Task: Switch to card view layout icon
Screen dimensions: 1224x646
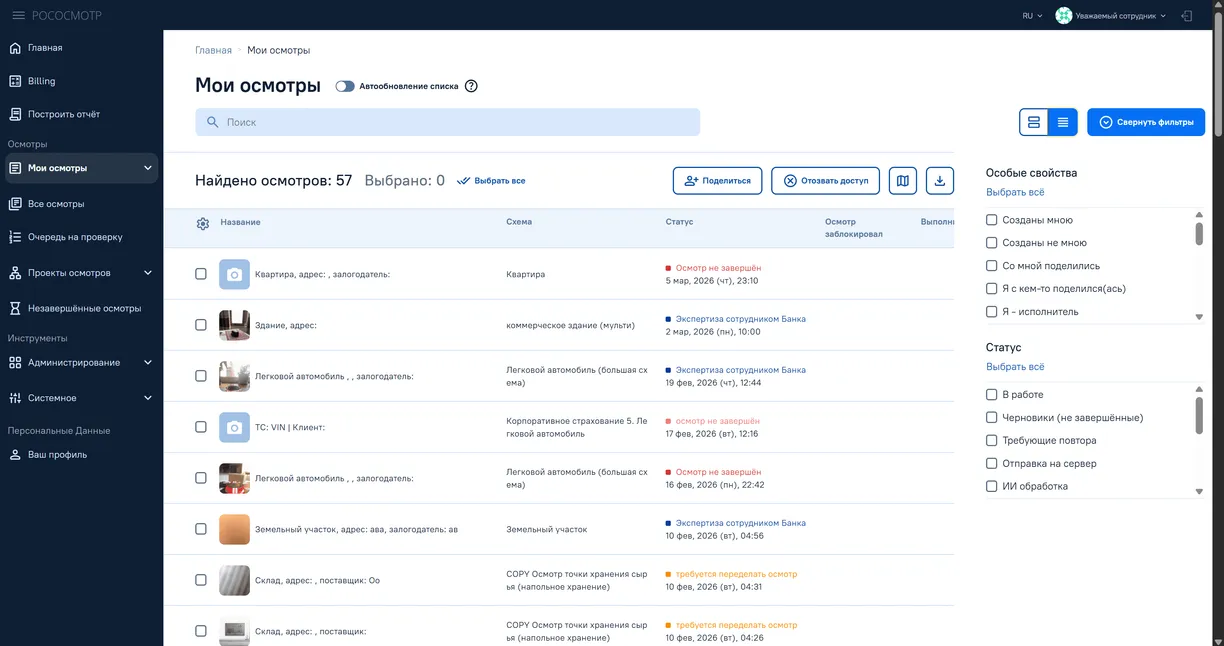Action: coord(1034,122)
